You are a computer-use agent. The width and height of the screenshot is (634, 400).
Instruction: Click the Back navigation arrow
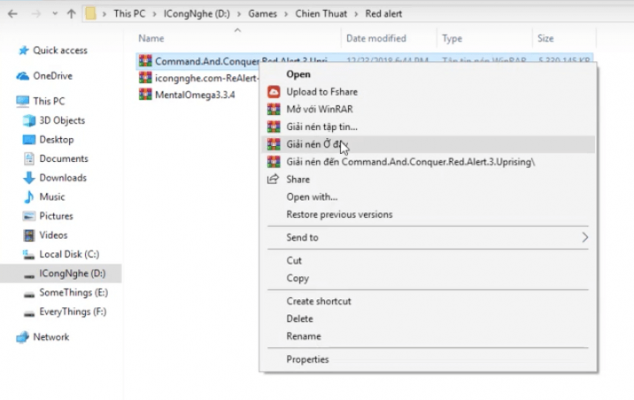[13, 14]
